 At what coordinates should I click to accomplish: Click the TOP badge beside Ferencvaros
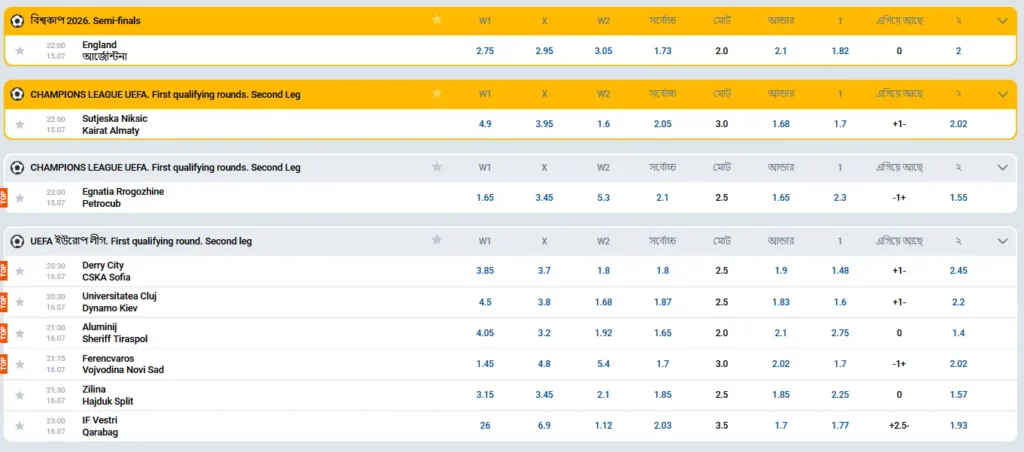click(4, 364)
